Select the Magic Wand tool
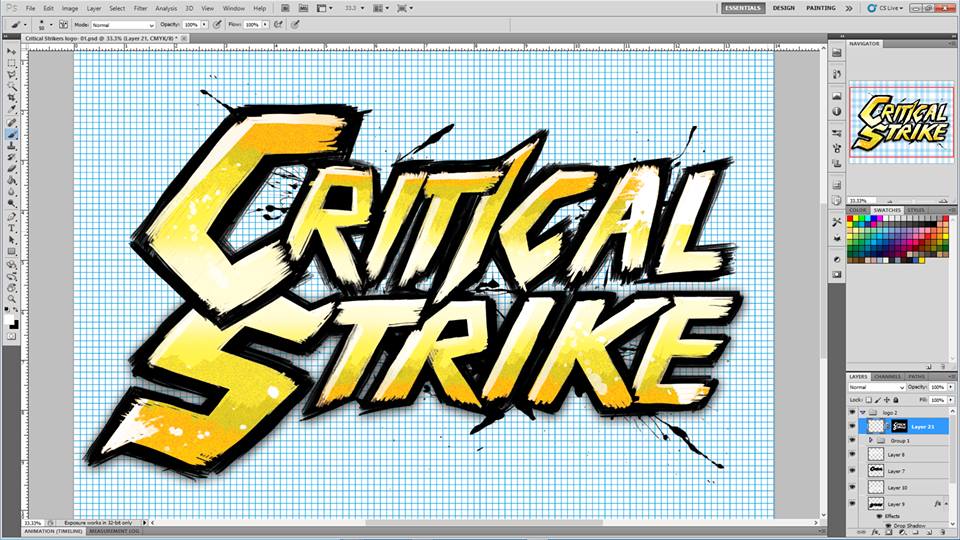Viewport: 960px width, 540px height. click(12, 86)
